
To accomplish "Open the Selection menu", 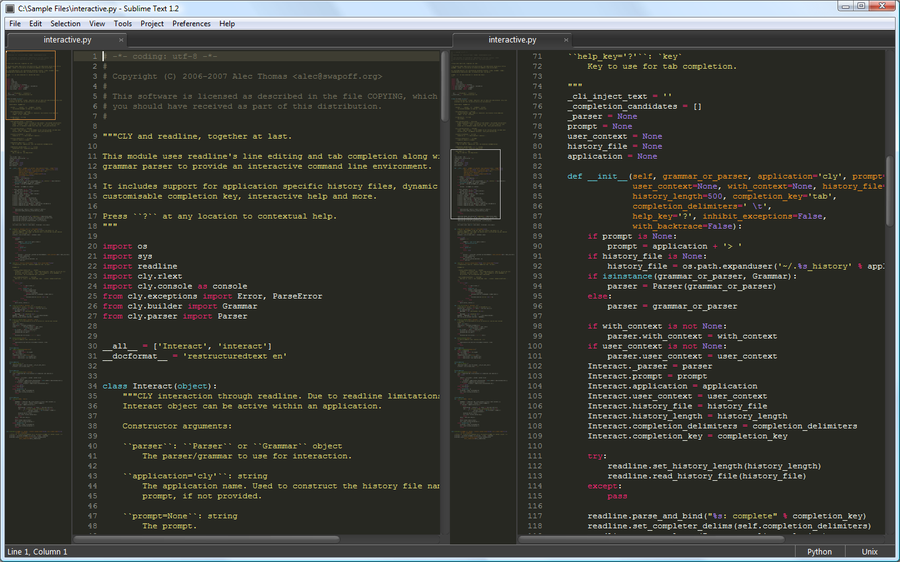I will click(x=65, y=23).
